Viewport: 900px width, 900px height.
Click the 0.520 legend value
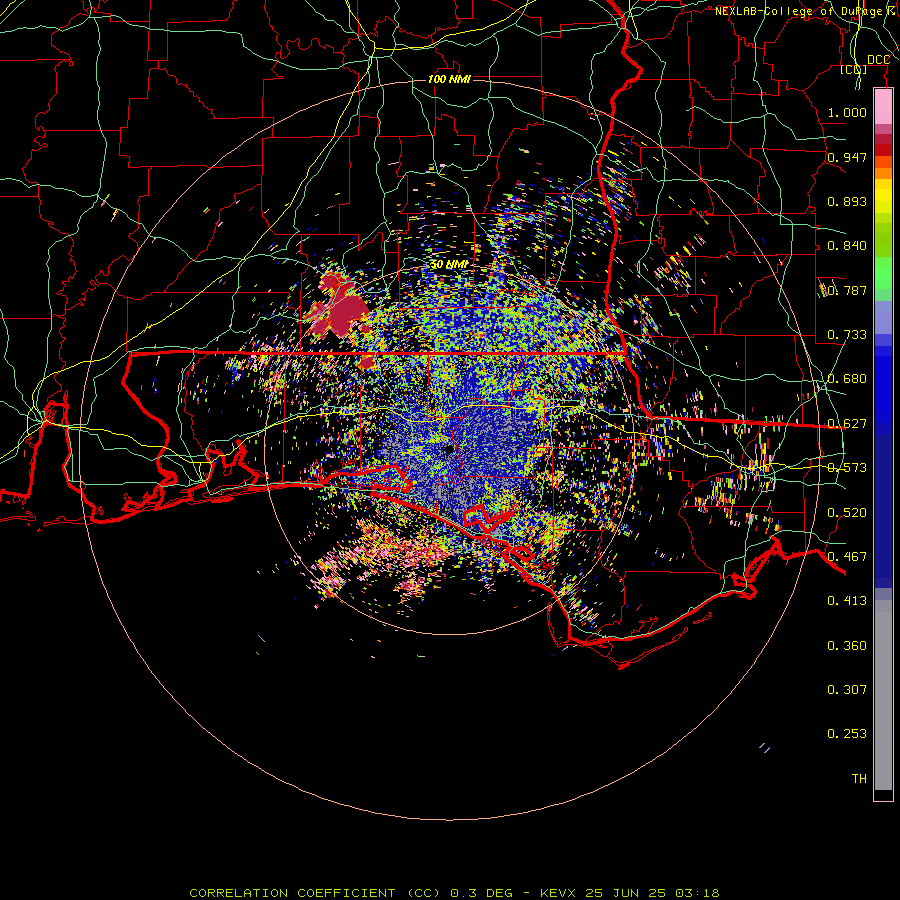tap(847, 513)
